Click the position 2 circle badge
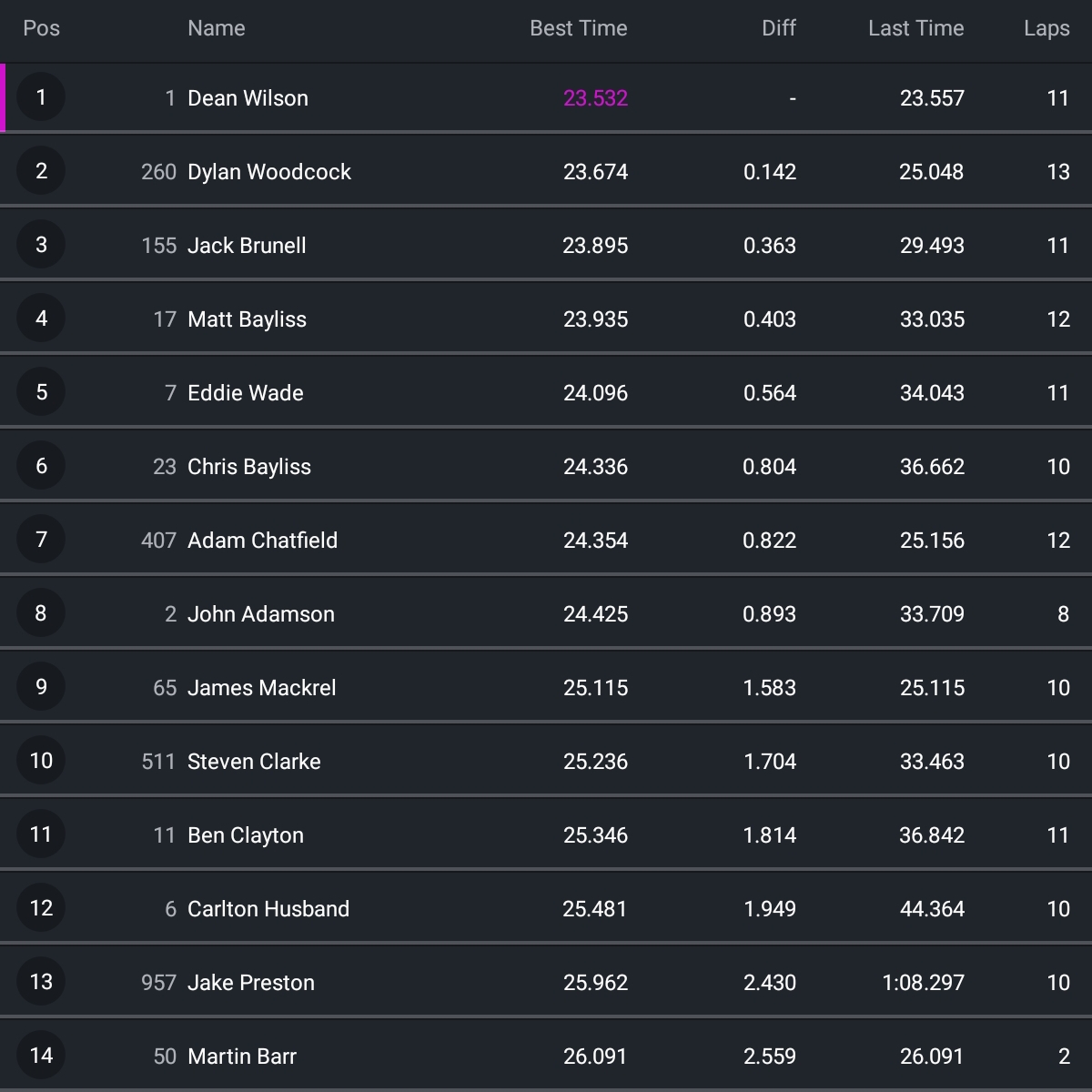 41,171
